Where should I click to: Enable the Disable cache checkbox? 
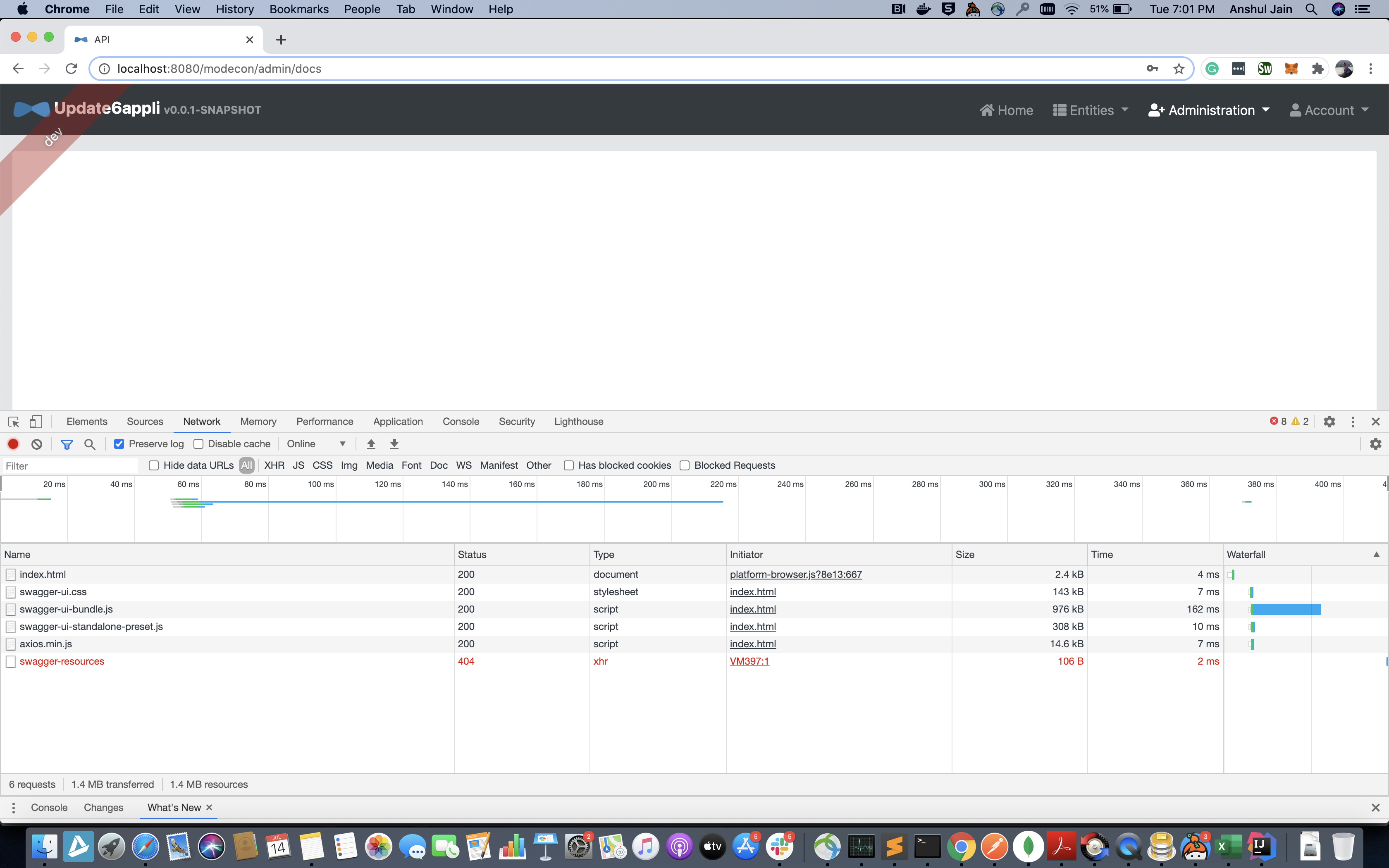pos(198,444)
